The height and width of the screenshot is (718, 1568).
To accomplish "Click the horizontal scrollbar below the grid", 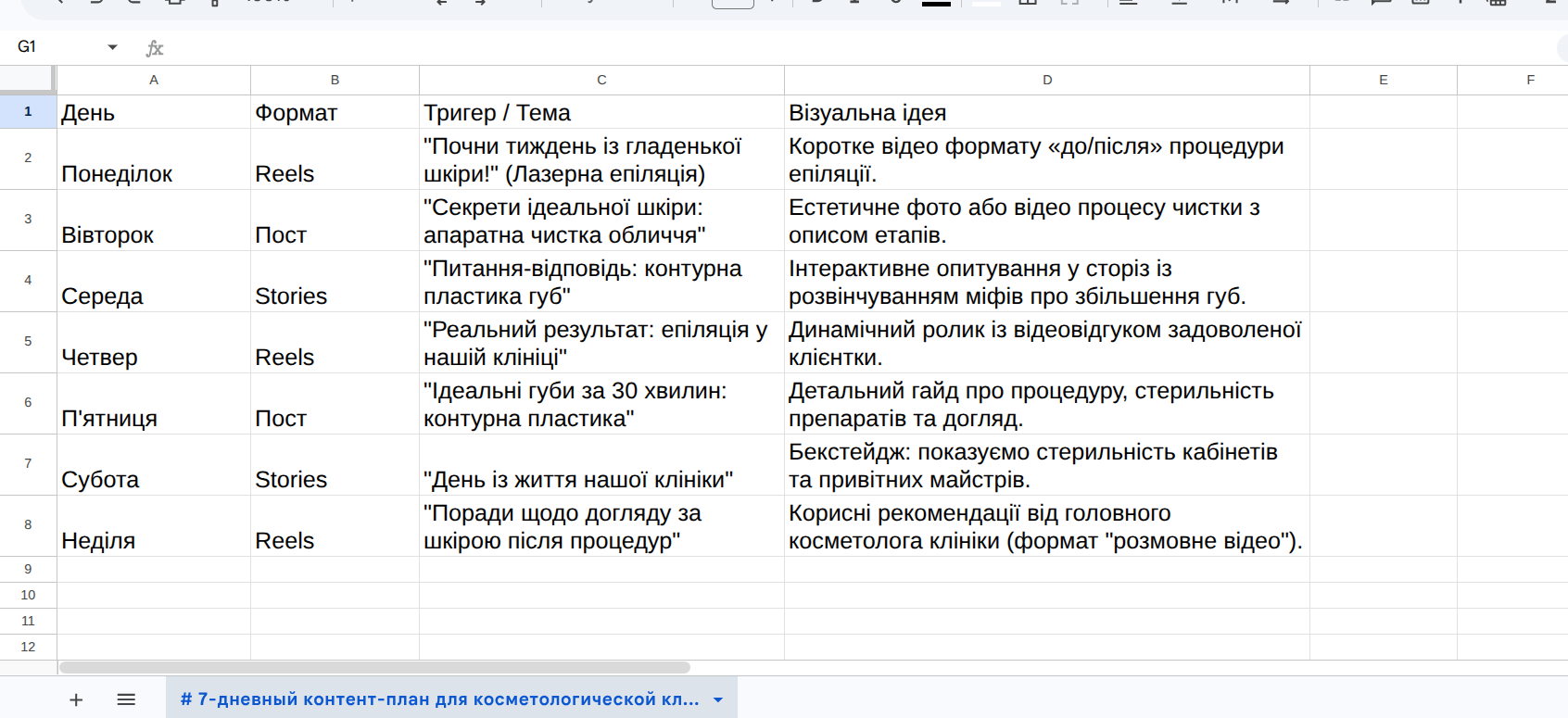I will pyautogui.click(x=374, y=667).
